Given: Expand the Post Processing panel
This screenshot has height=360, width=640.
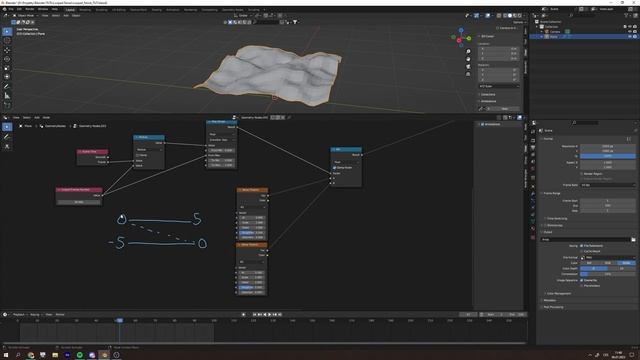Looking at the screenshot, I should click(x=553, y=307).
